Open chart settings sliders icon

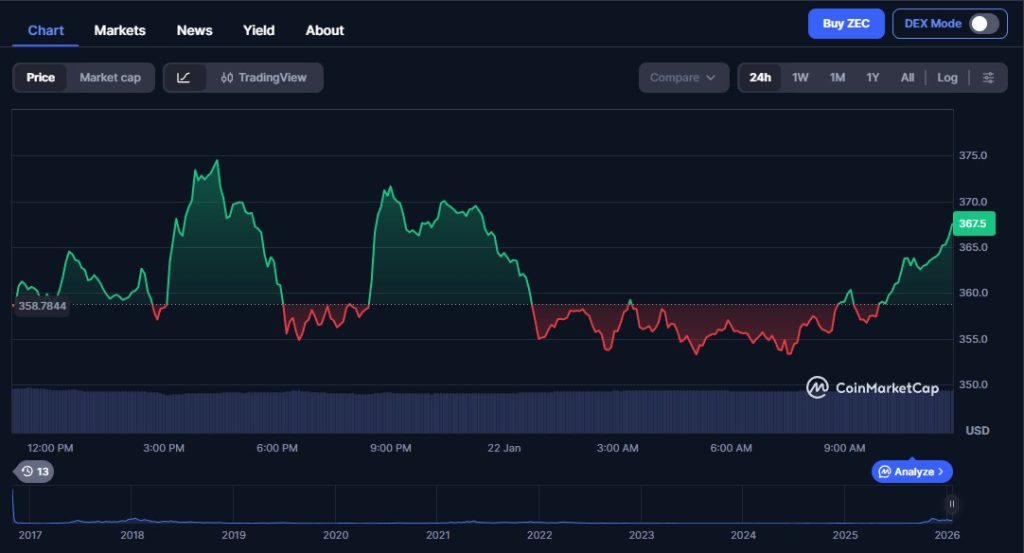988,78
